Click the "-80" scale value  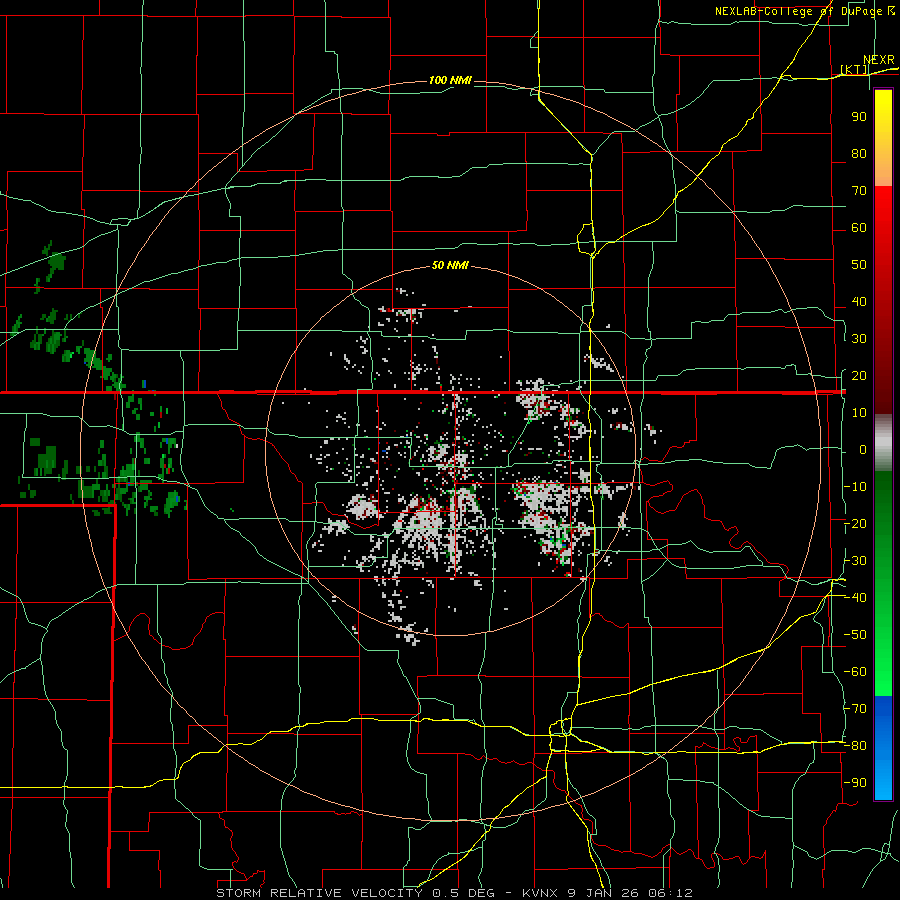click(x=855, y=746)
